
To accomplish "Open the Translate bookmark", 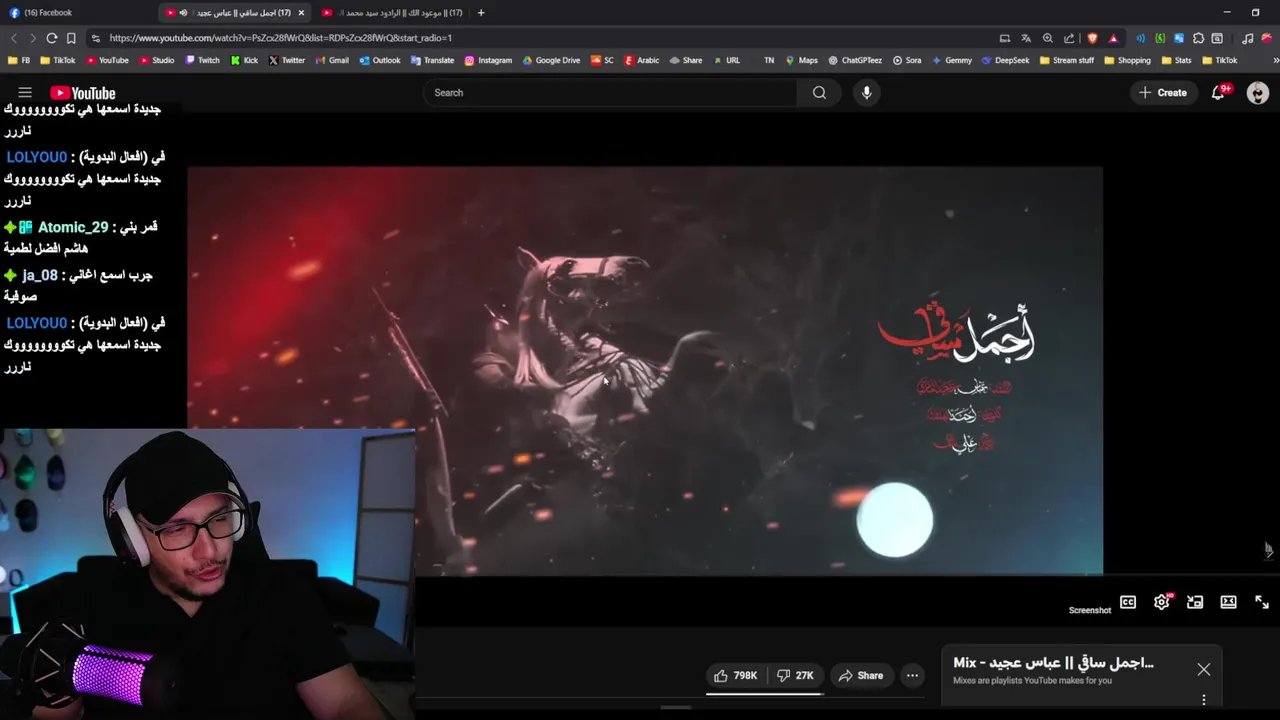I will [x=432, y=60].
